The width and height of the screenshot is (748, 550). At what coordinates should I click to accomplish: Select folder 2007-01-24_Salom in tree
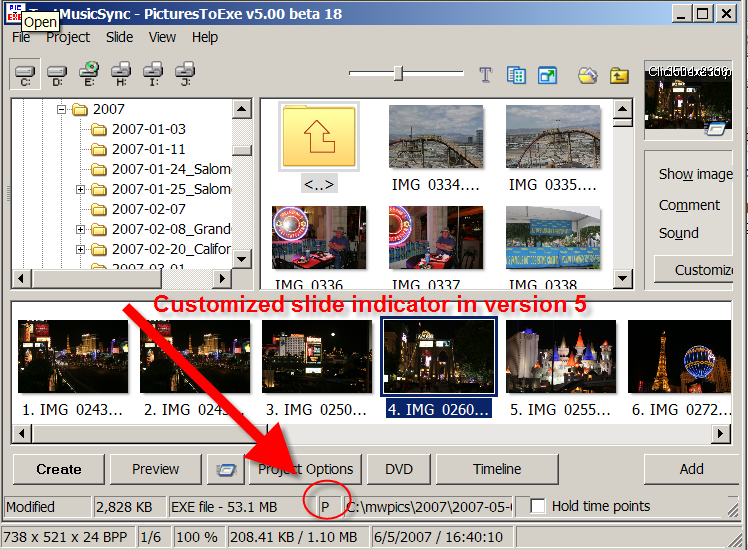coord(171,169)
